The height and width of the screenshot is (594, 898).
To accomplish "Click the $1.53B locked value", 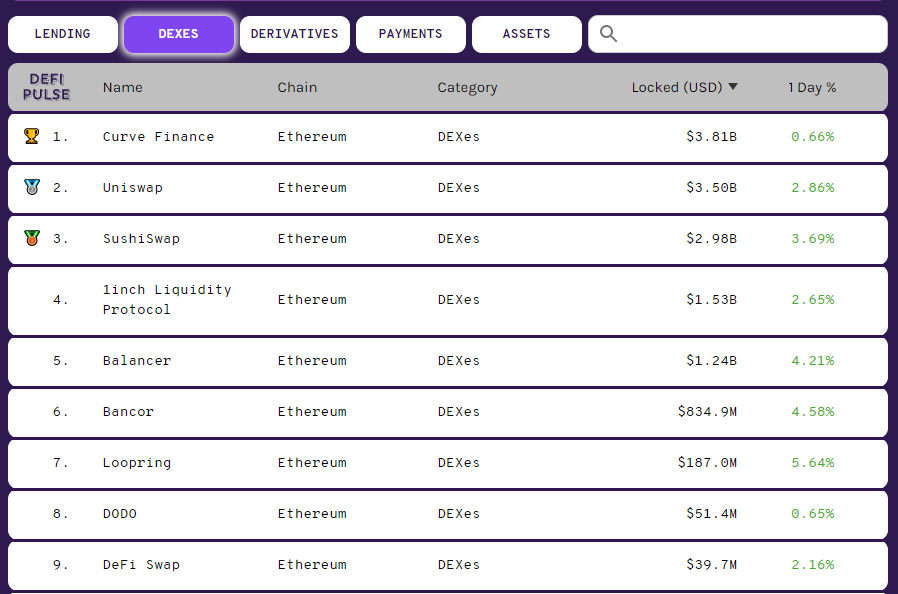I will [x=711, y=300].
